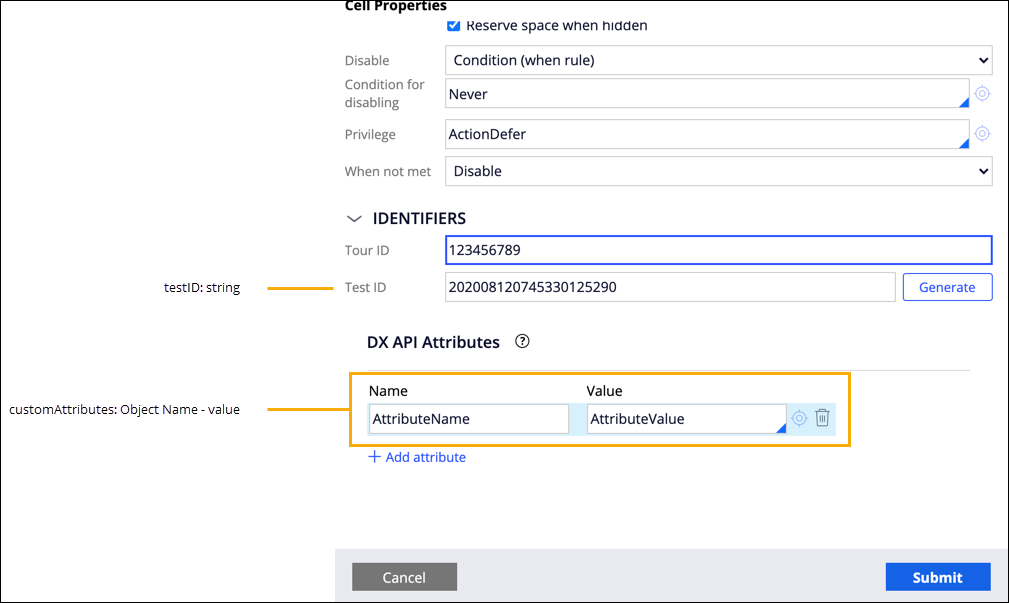Delete the attribute row with trash icon

click(822, 418)
